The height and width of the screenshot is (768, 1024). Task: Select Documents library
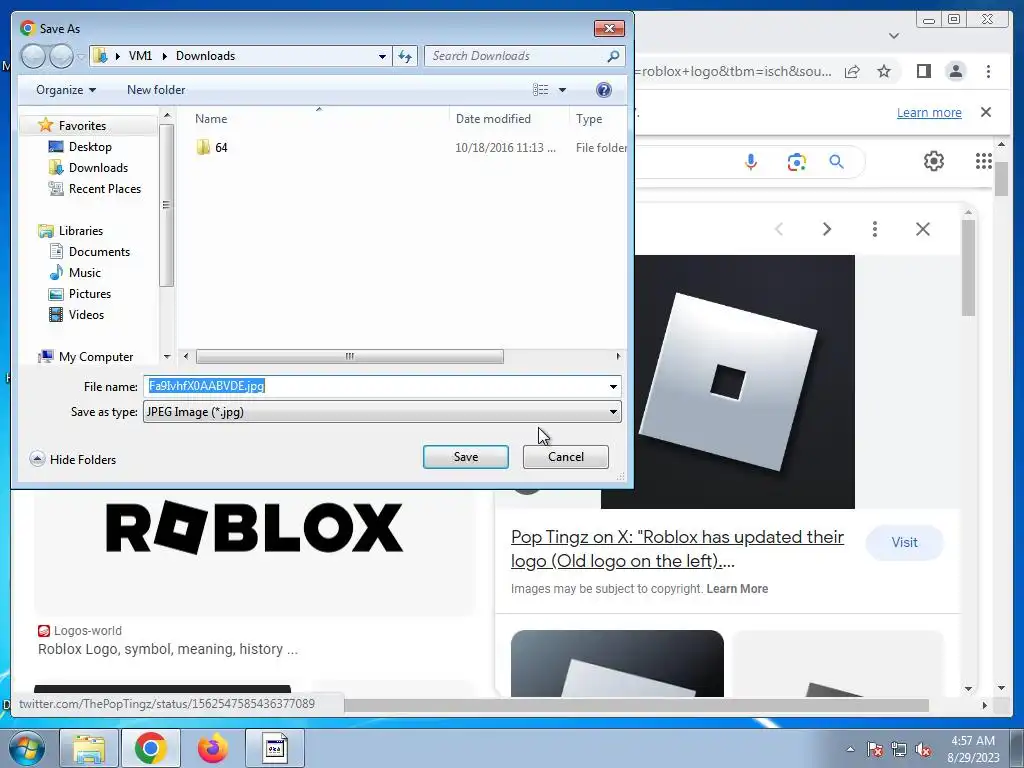click(99, 251)
